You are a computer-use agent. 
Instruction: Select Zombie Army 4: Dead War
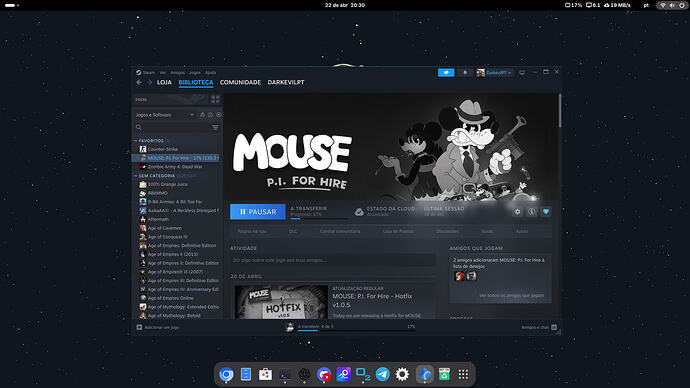pos(175,167)
